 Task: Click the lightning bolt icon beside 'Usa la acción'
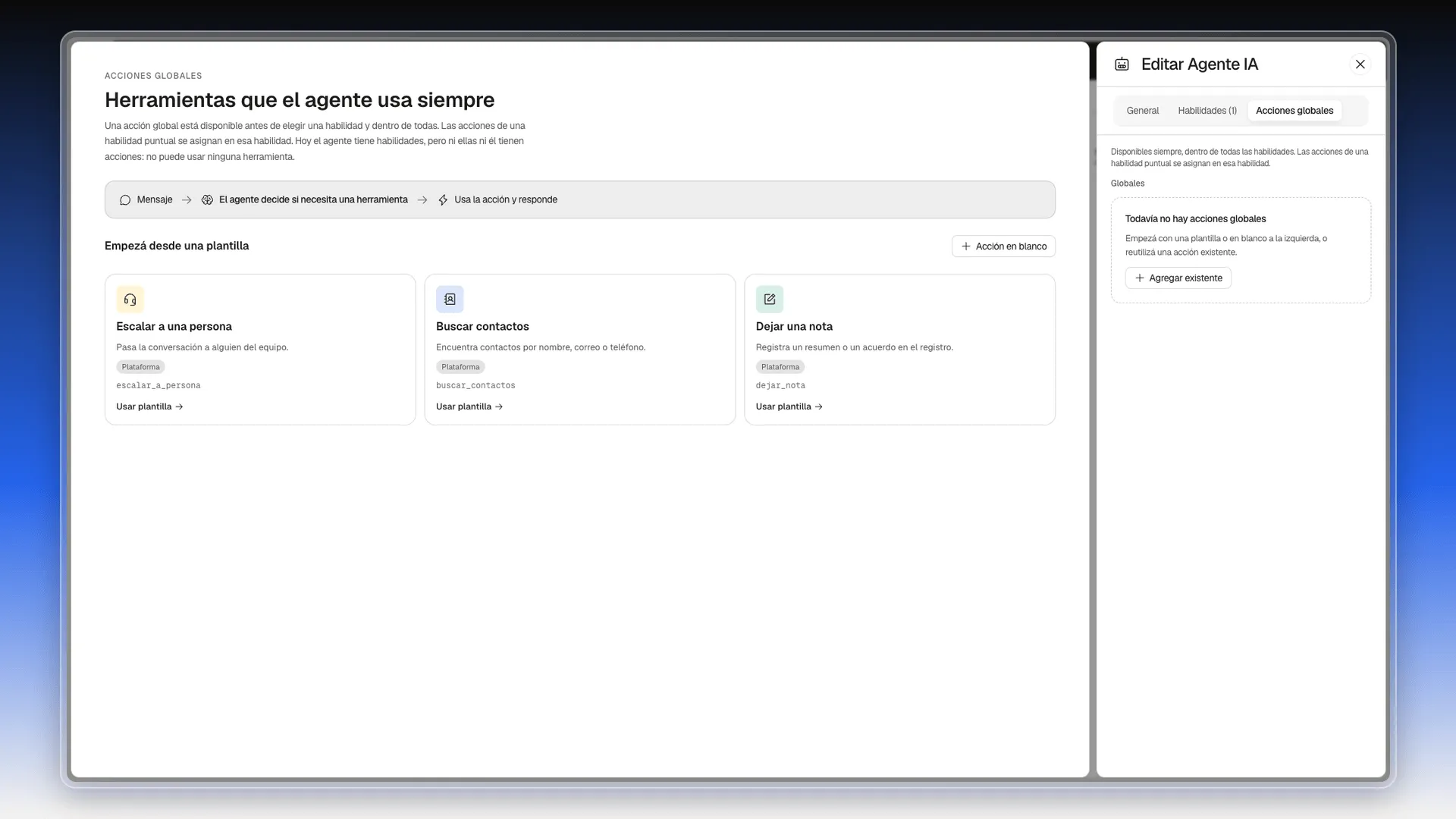pyautogui.click(x=443, y=200)
